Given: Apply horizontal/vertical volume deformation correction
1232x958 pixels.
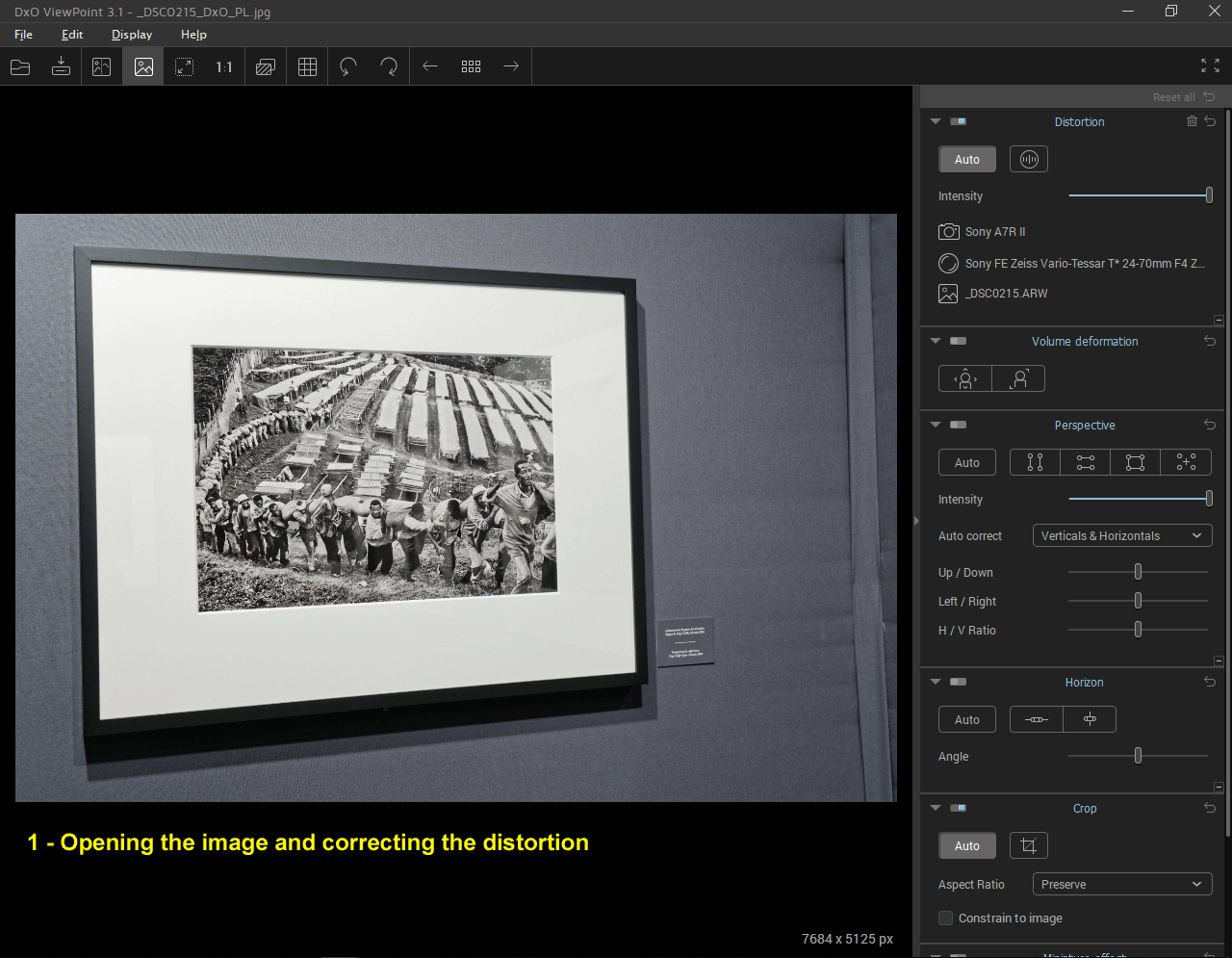Looking at the screenshot, I should click(x=965, y=378).
